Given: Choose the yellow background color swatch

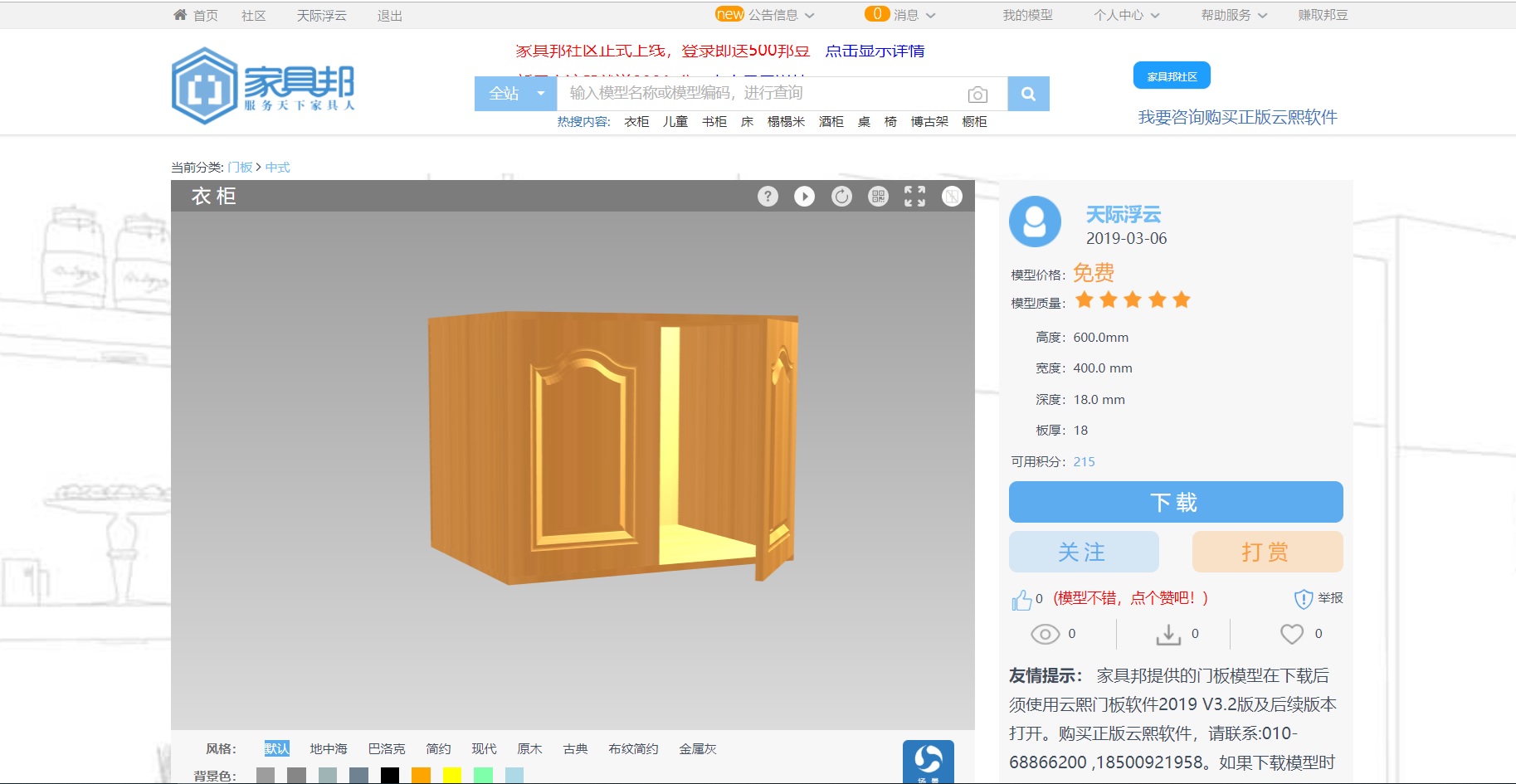Looking at the screenshot, I should point(451,776).
